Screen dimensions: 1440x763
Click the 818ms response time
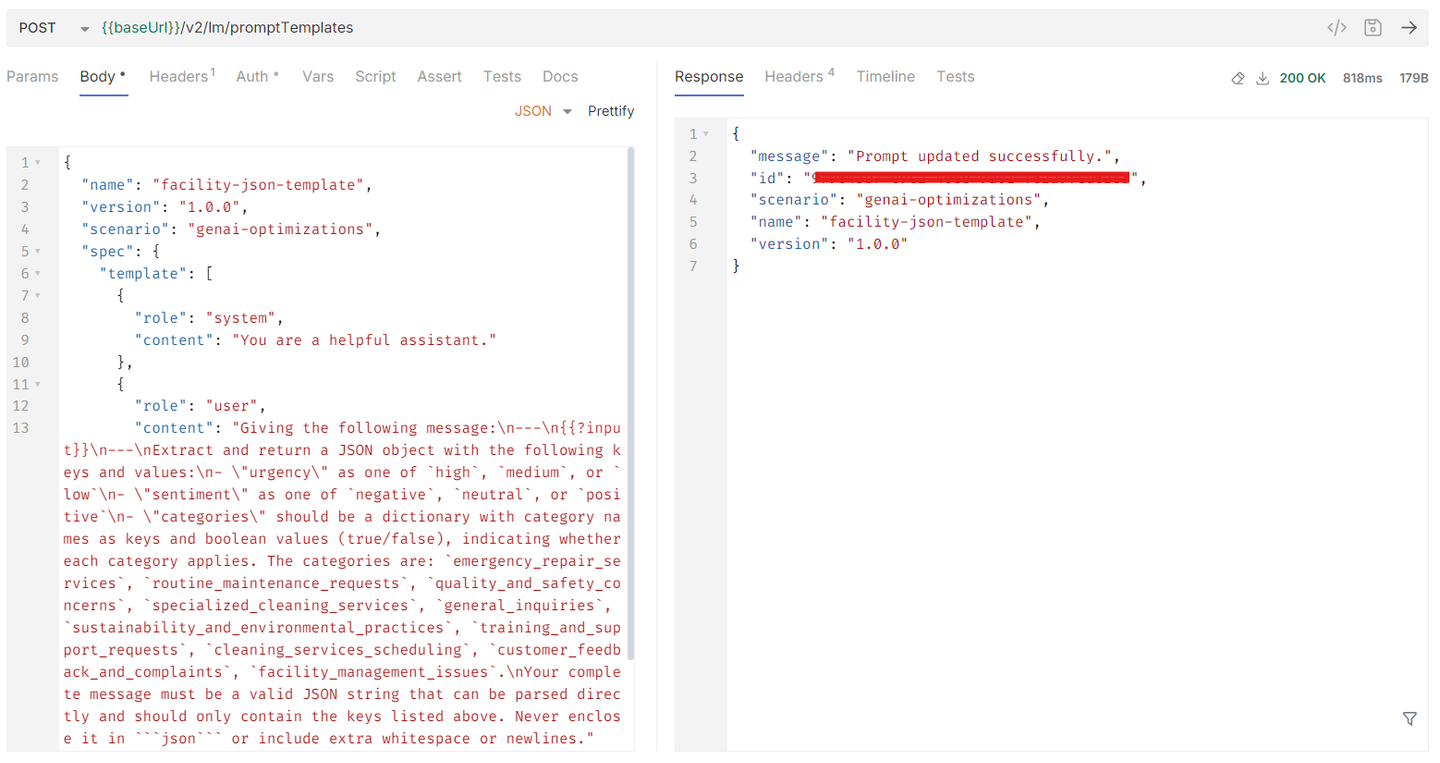pos(1362,78)
